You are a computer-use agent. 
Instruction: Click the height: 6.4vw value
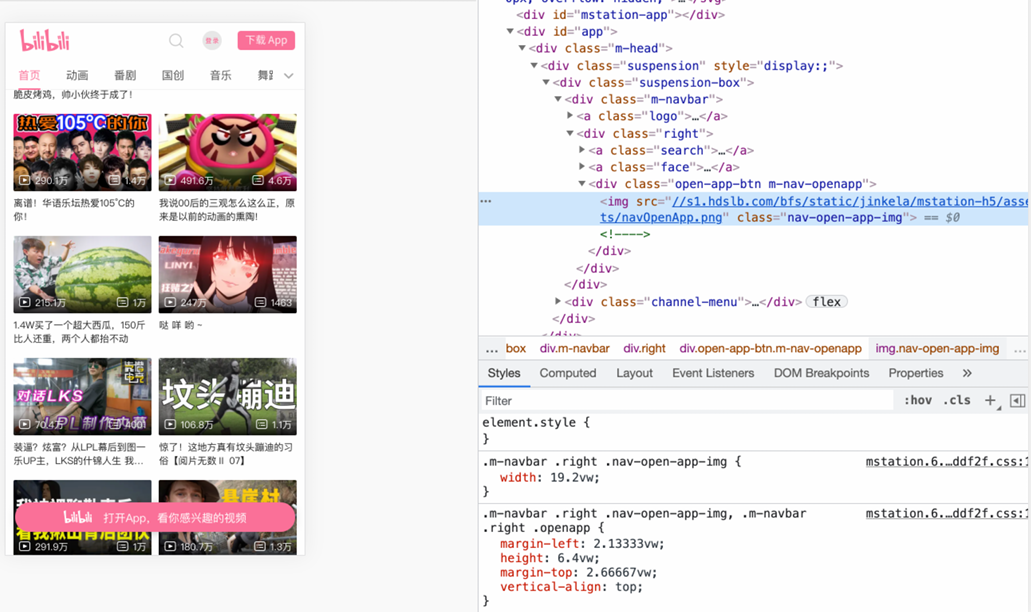coord(575,557)
